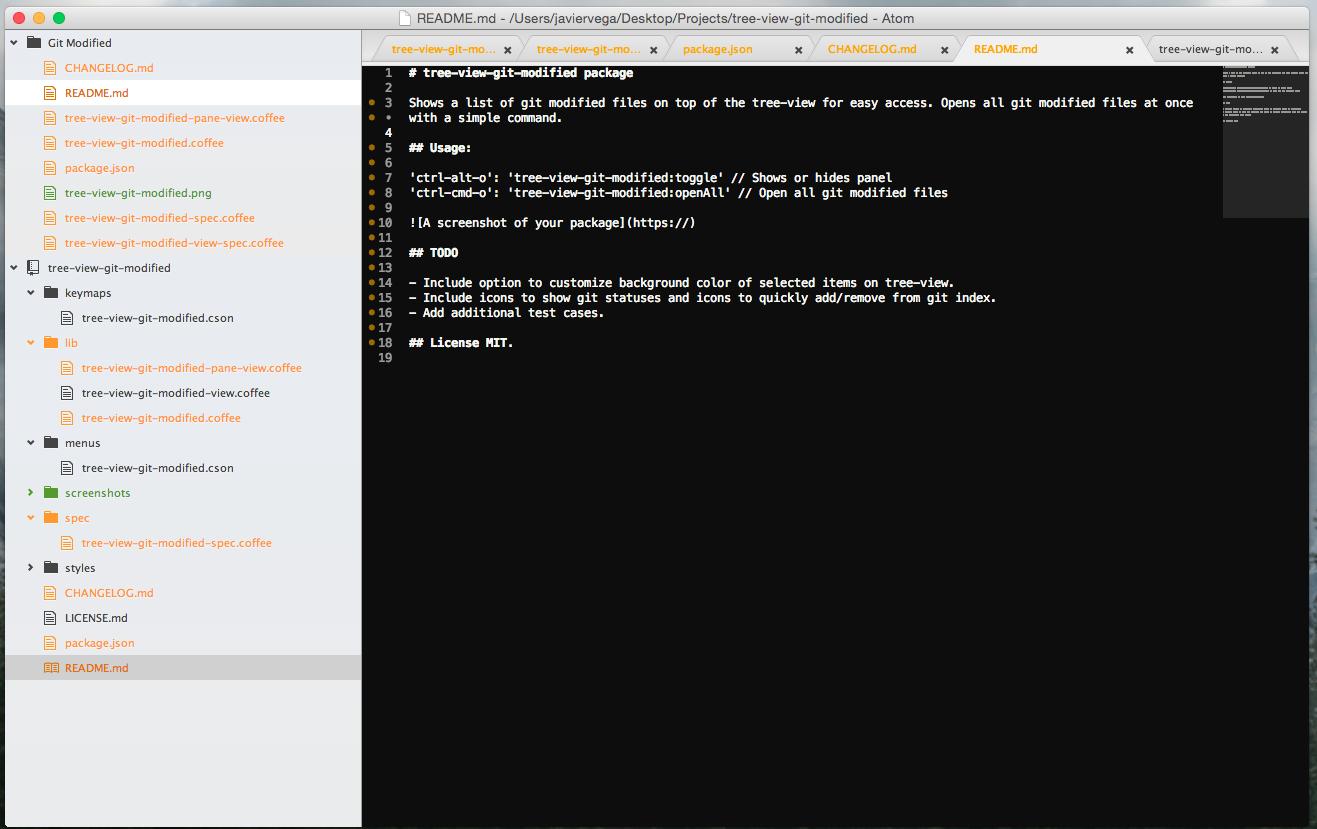Screen dimensions: 1317x829
Task: Open tree-view-git-modified-pane-view.coffee from Git Modified list
Action: click(175, 118)
